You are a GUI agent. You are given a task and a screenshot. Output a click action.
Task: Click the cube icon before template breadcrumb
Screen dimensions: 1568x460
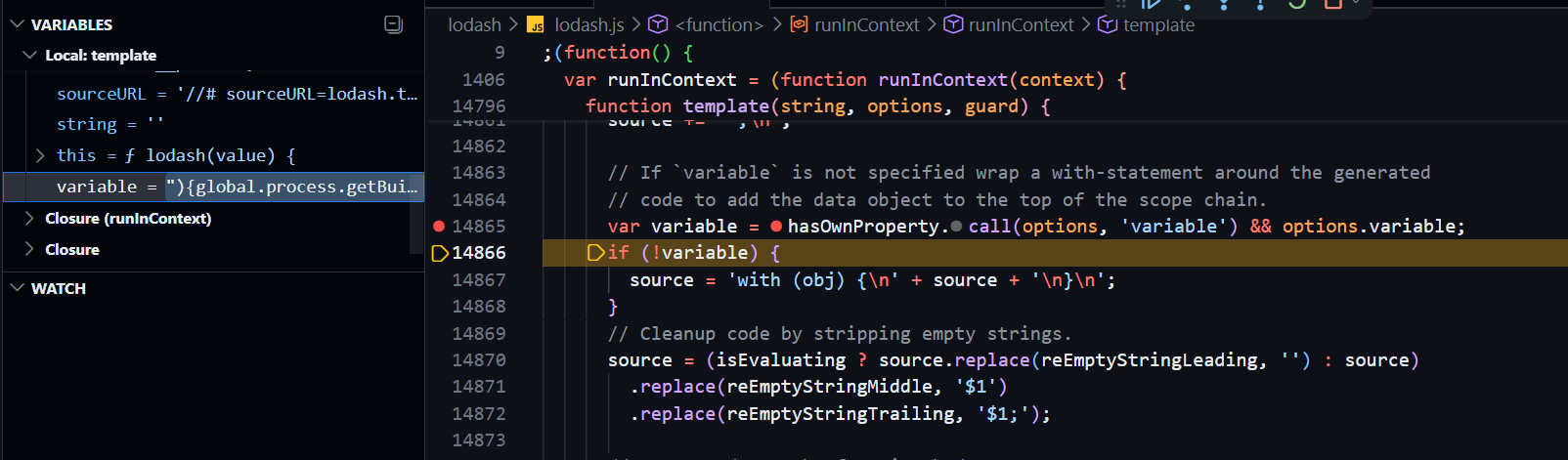(x=1108, y=24)
